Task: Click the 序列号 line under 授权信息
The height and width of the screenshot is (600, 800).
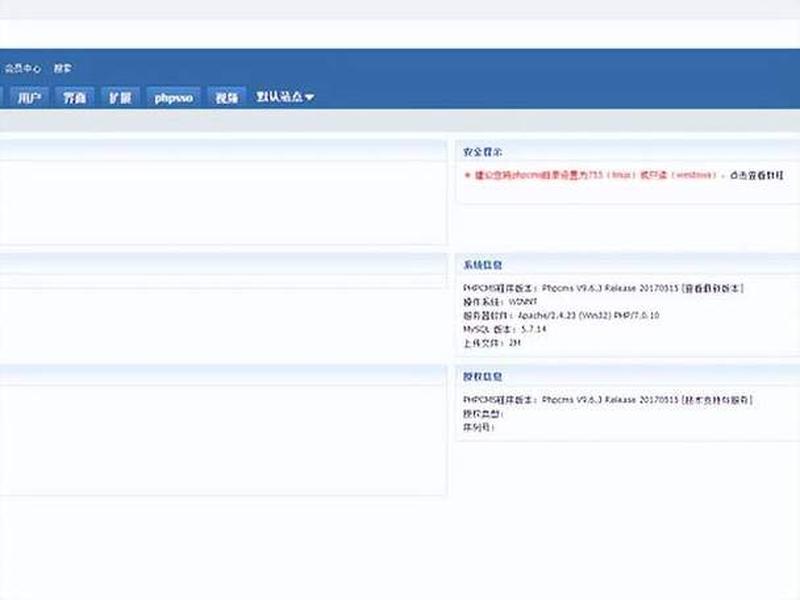Action: (479, 427)
